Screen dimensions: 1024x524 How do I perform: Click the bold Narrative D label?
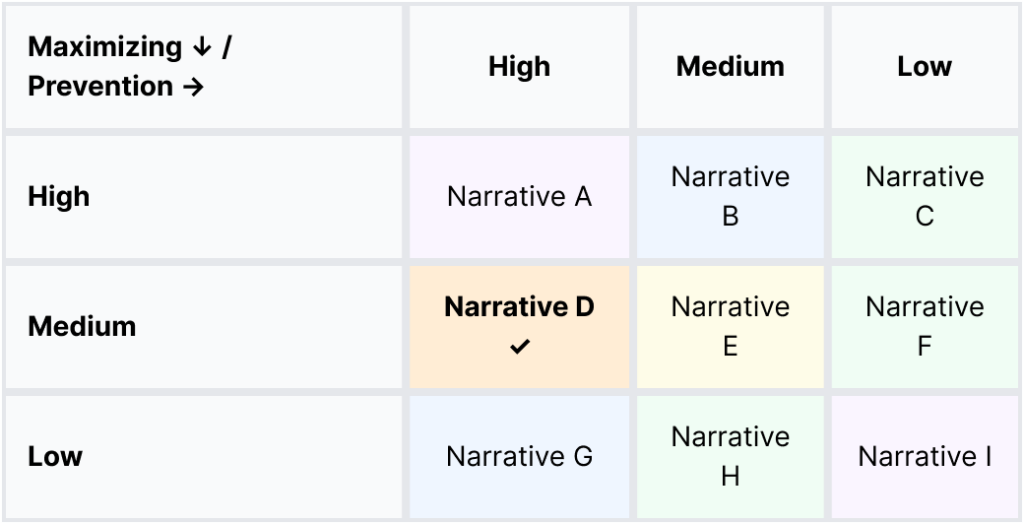coord(519,307)
